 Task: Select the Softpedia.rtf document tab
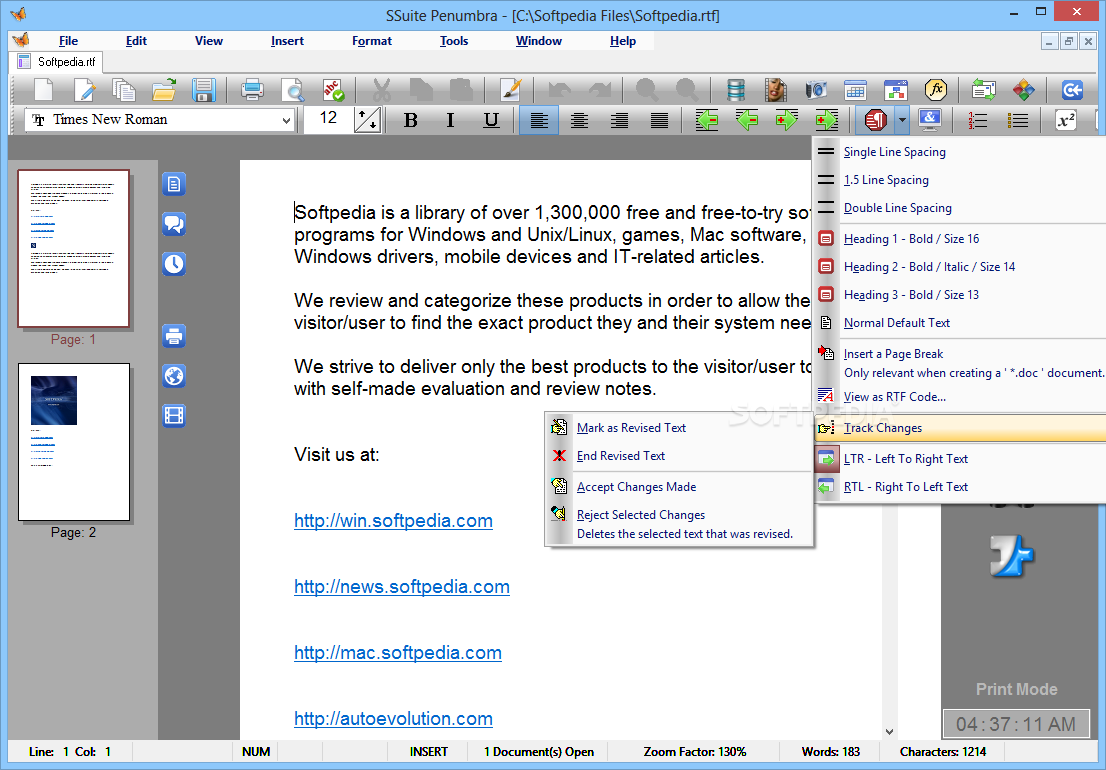(56, 61)
